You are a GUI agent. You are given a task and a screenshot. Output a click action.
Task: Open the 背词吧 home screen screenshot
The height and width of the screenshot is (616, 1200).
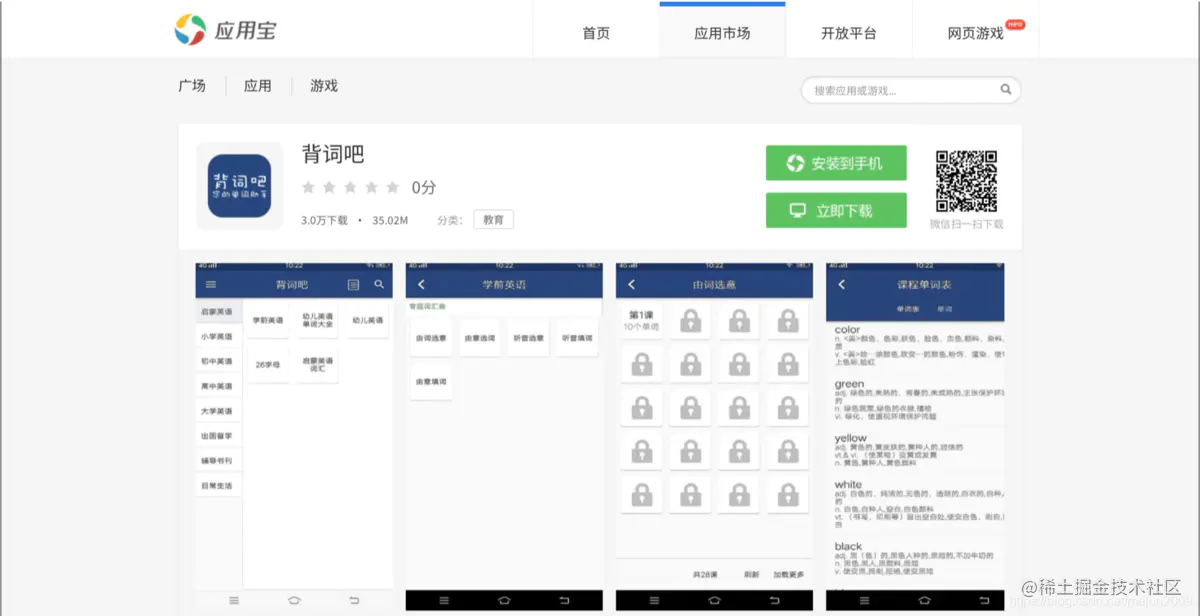pos(294,436)
